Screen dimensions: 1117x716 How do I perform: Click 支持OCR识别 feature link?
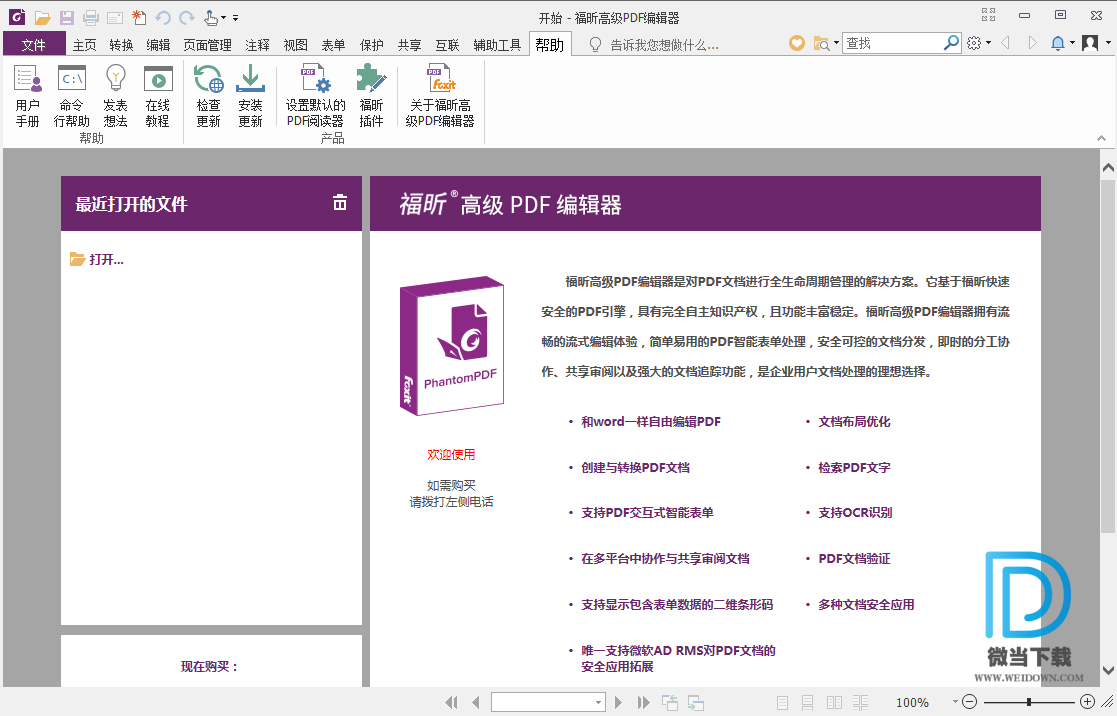point(855,512)
